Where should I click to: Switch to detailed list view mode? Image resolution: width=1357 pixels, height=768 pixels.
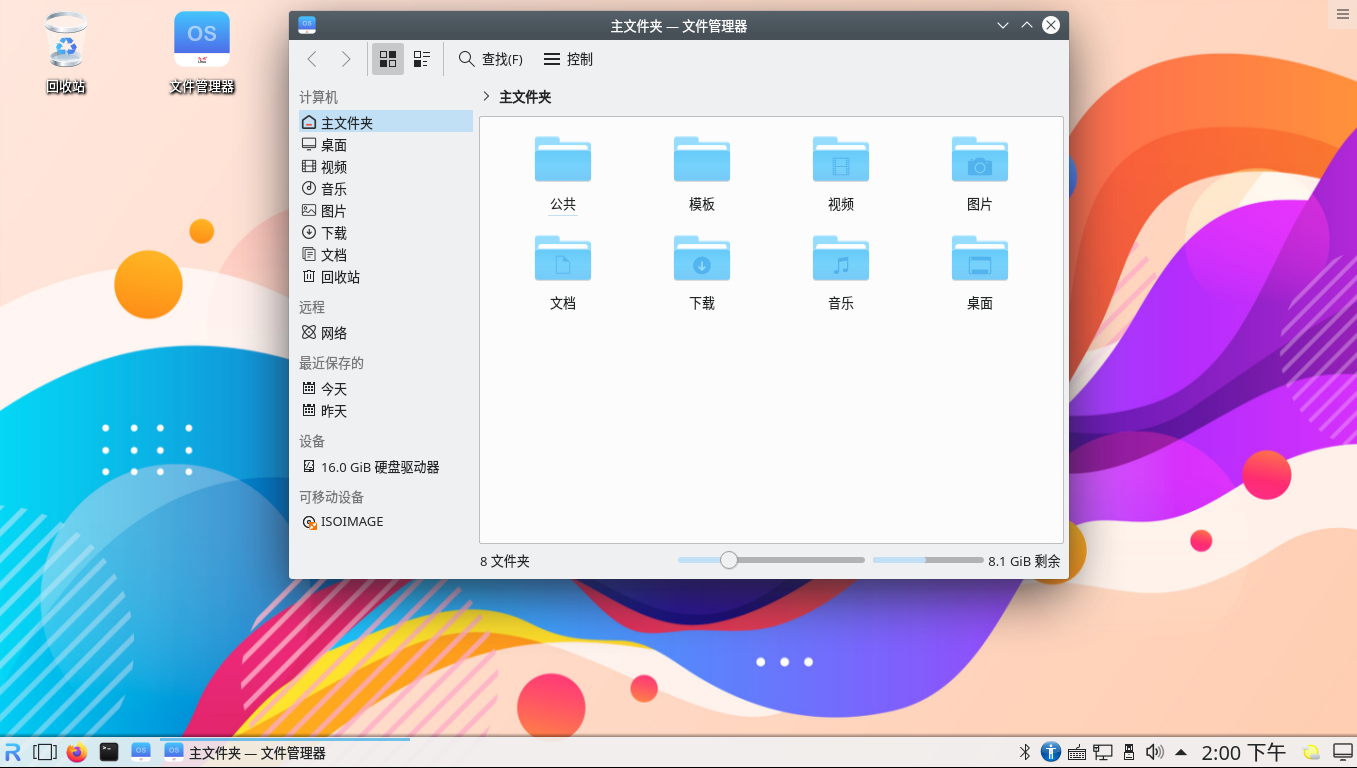(x=422, y=59)
